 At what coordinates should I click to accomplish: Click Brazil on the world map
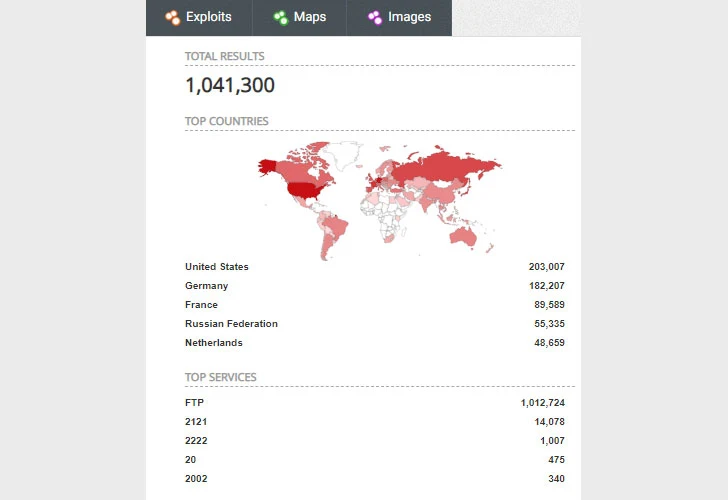(x=337, y=228)
